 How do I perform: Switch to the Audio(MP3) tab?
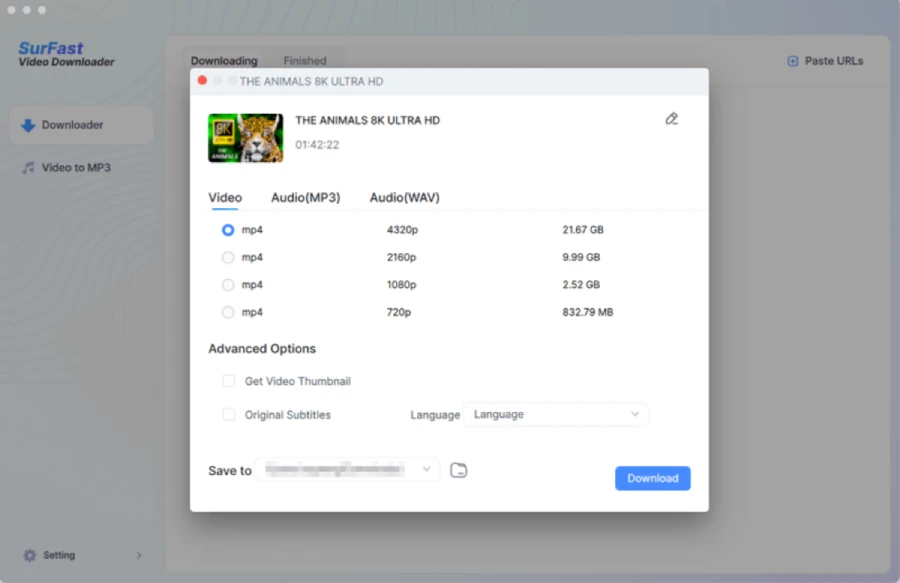coord(305,197)
